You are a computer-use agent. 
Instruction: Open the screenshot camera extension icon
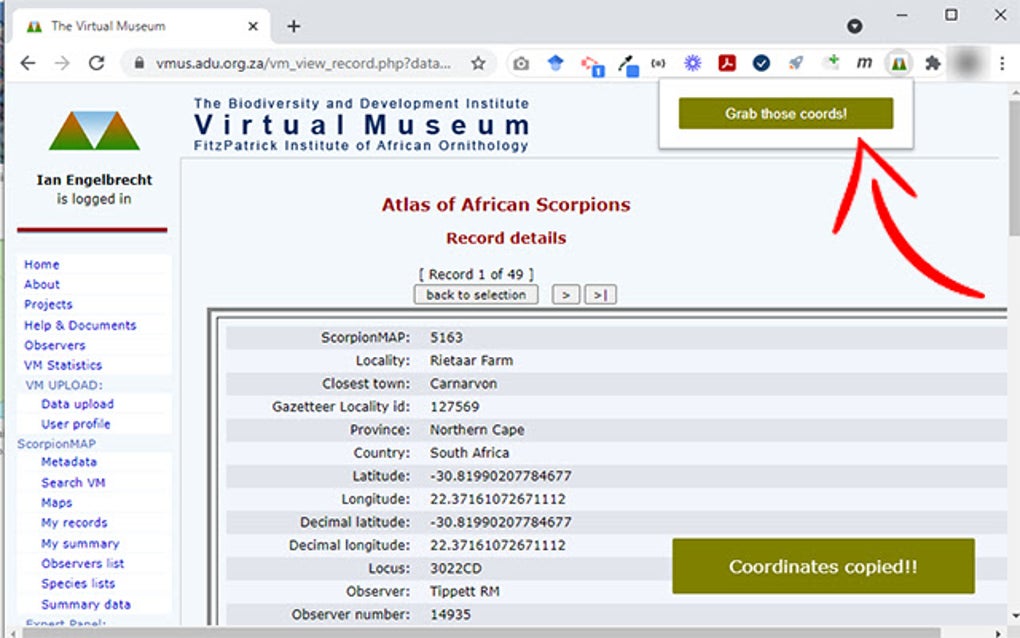tap(521, 62)
